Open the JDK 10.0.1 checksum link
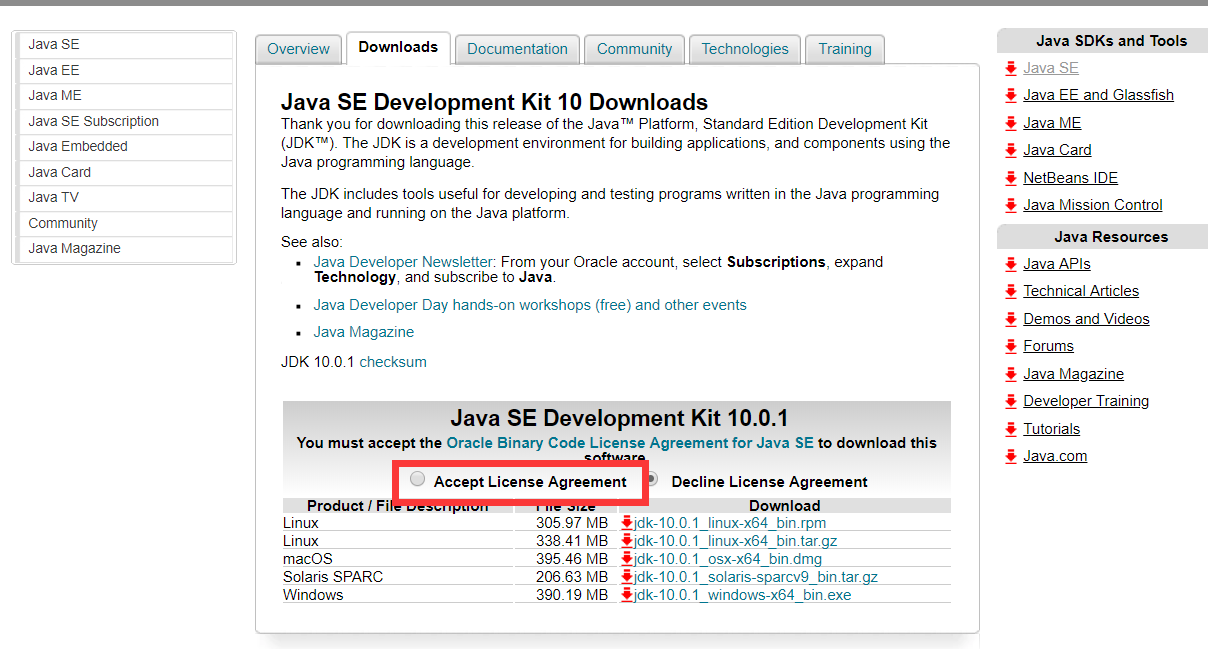The width and height of the screenshot is (1208, 649). (x=393, y=362)
